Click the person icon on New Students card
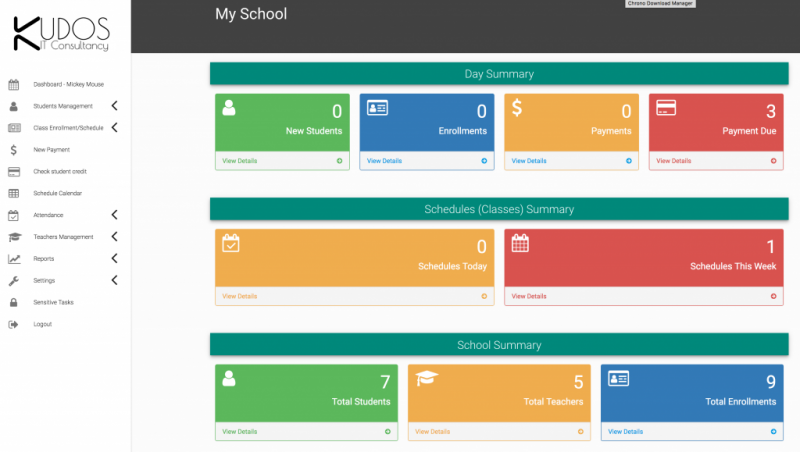The width and height of the screenshot is (800, 452). click(x=229, y=108)
